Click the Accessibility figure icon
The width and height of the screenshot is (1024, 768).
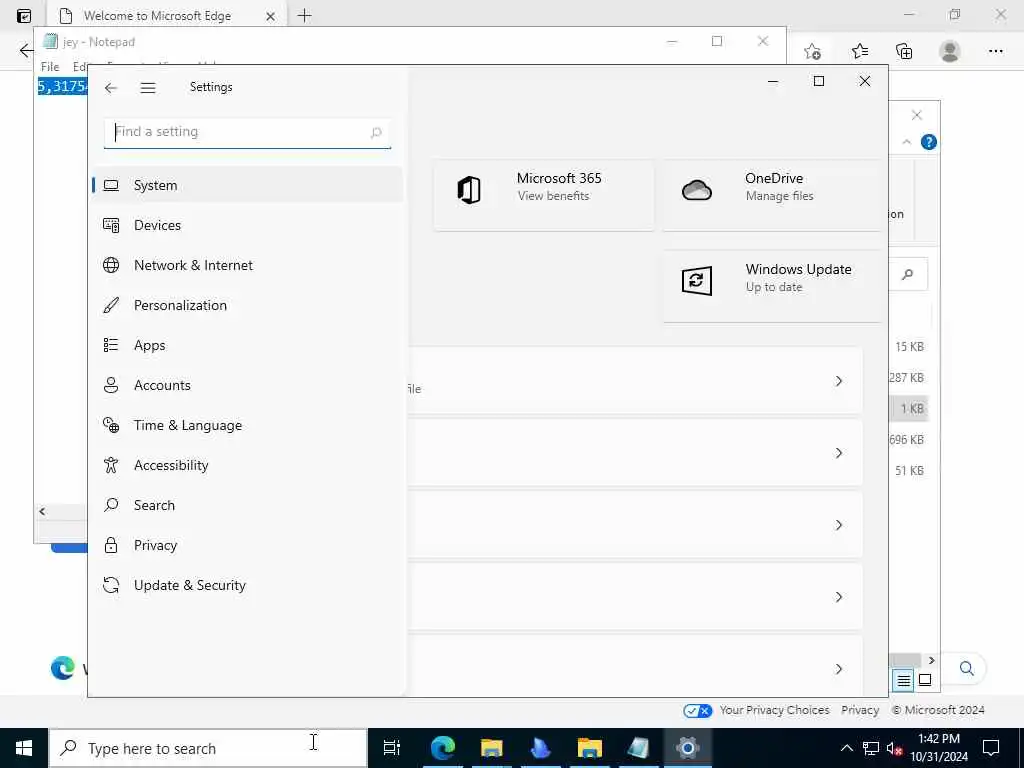point(111,465)
